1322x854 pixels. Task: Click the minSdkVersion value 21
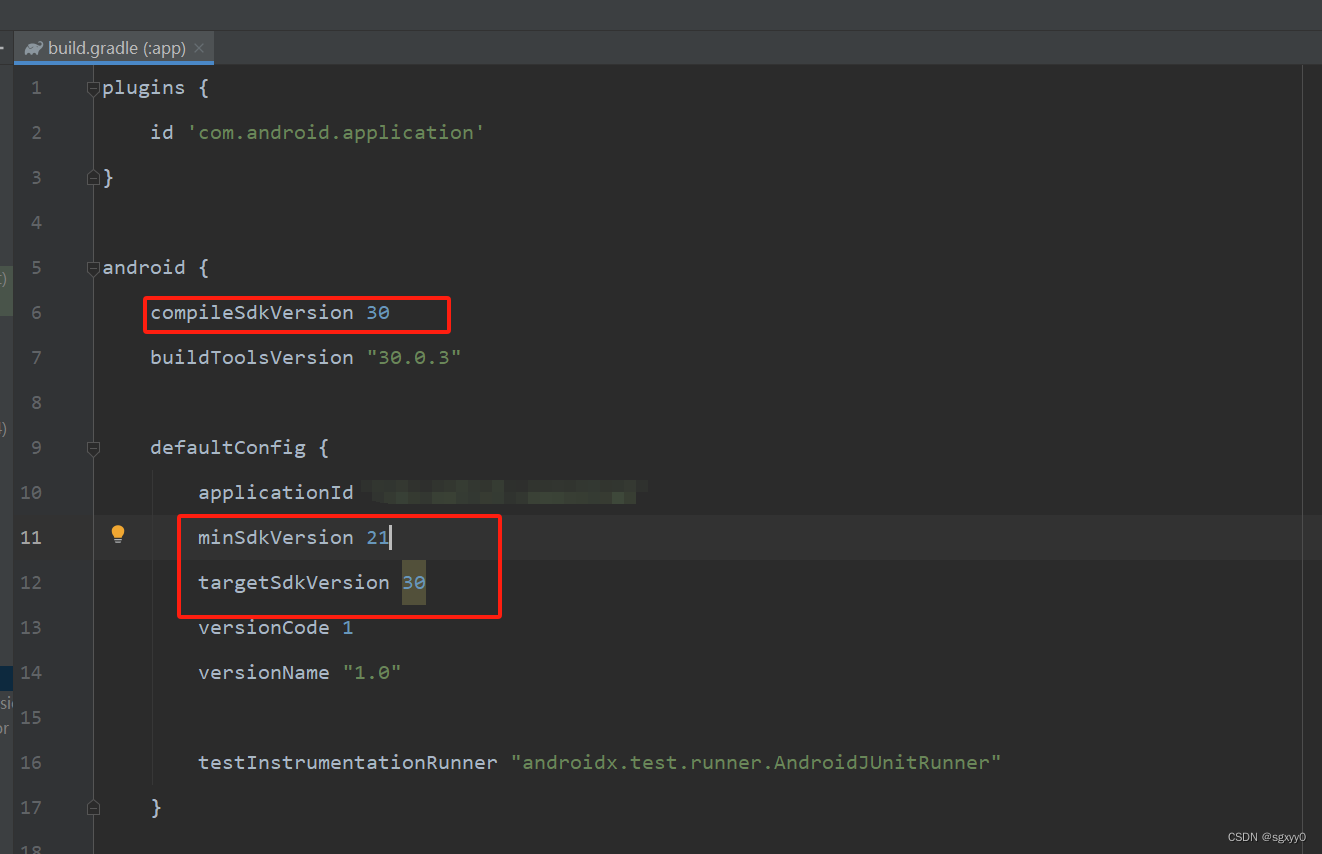(378, 537)
